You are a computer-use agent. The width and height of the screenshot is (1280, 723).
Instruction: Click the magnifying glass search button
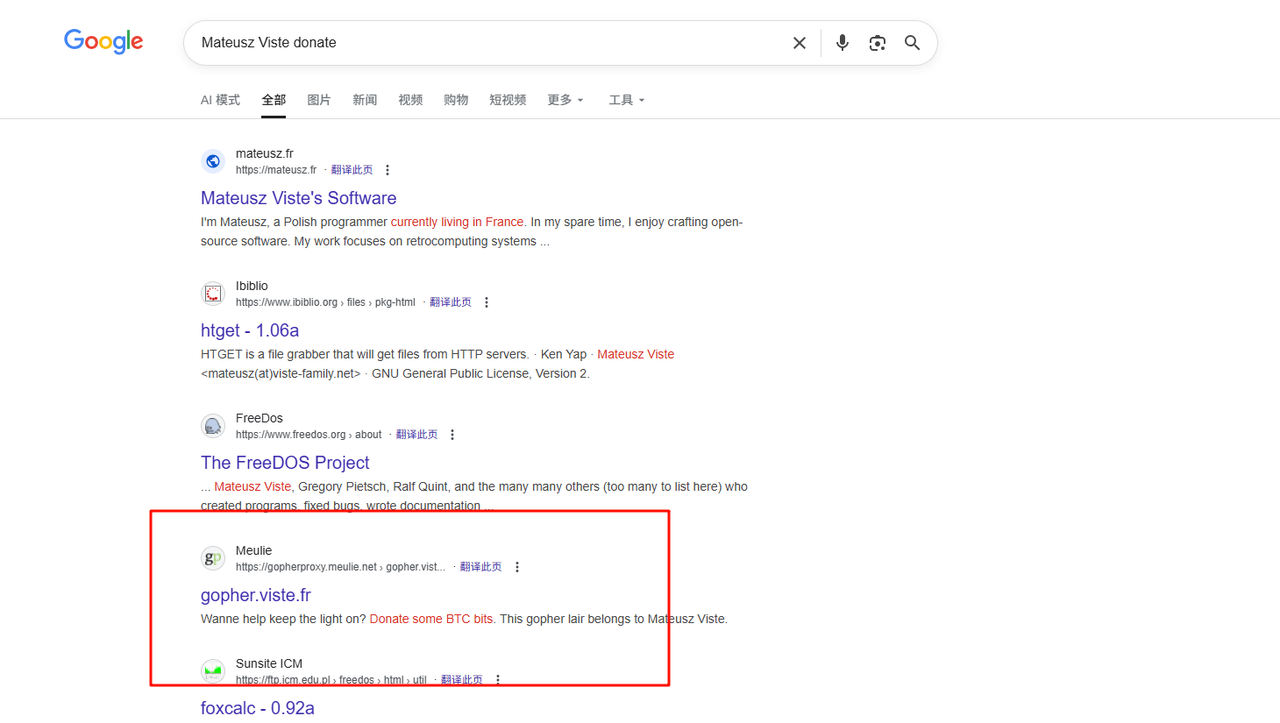912,43
